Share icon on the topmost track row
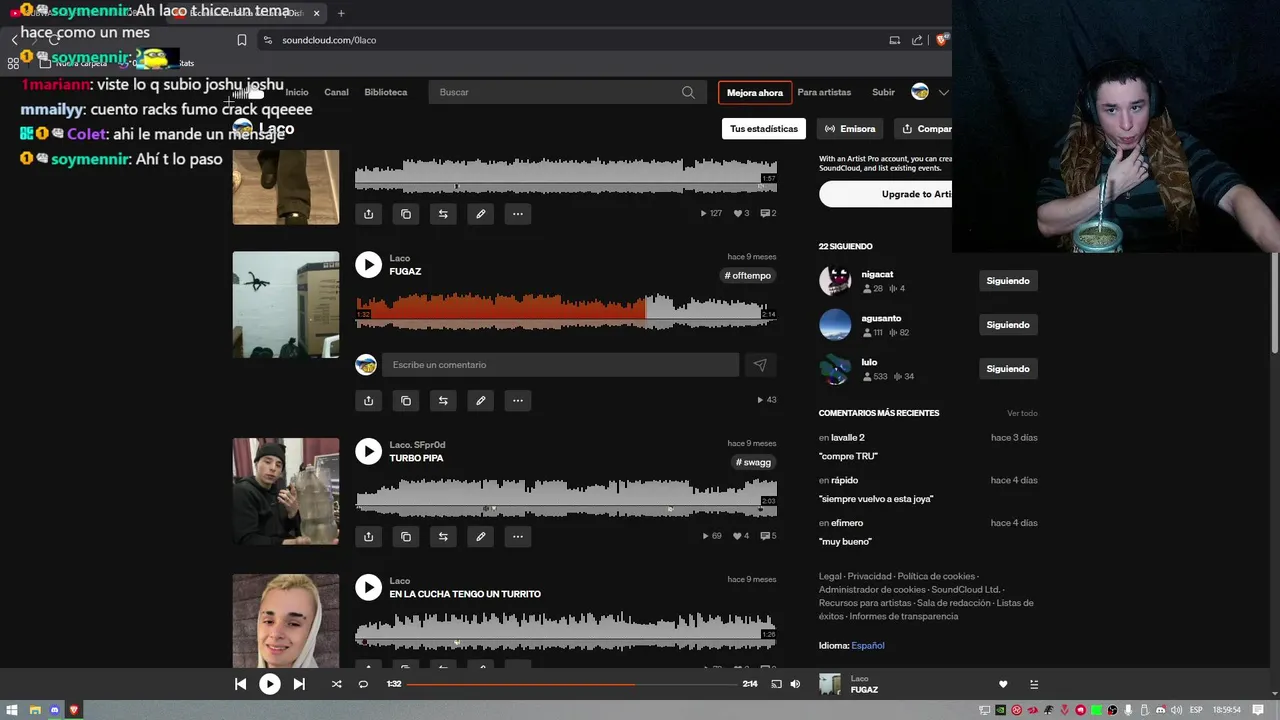 368,213
